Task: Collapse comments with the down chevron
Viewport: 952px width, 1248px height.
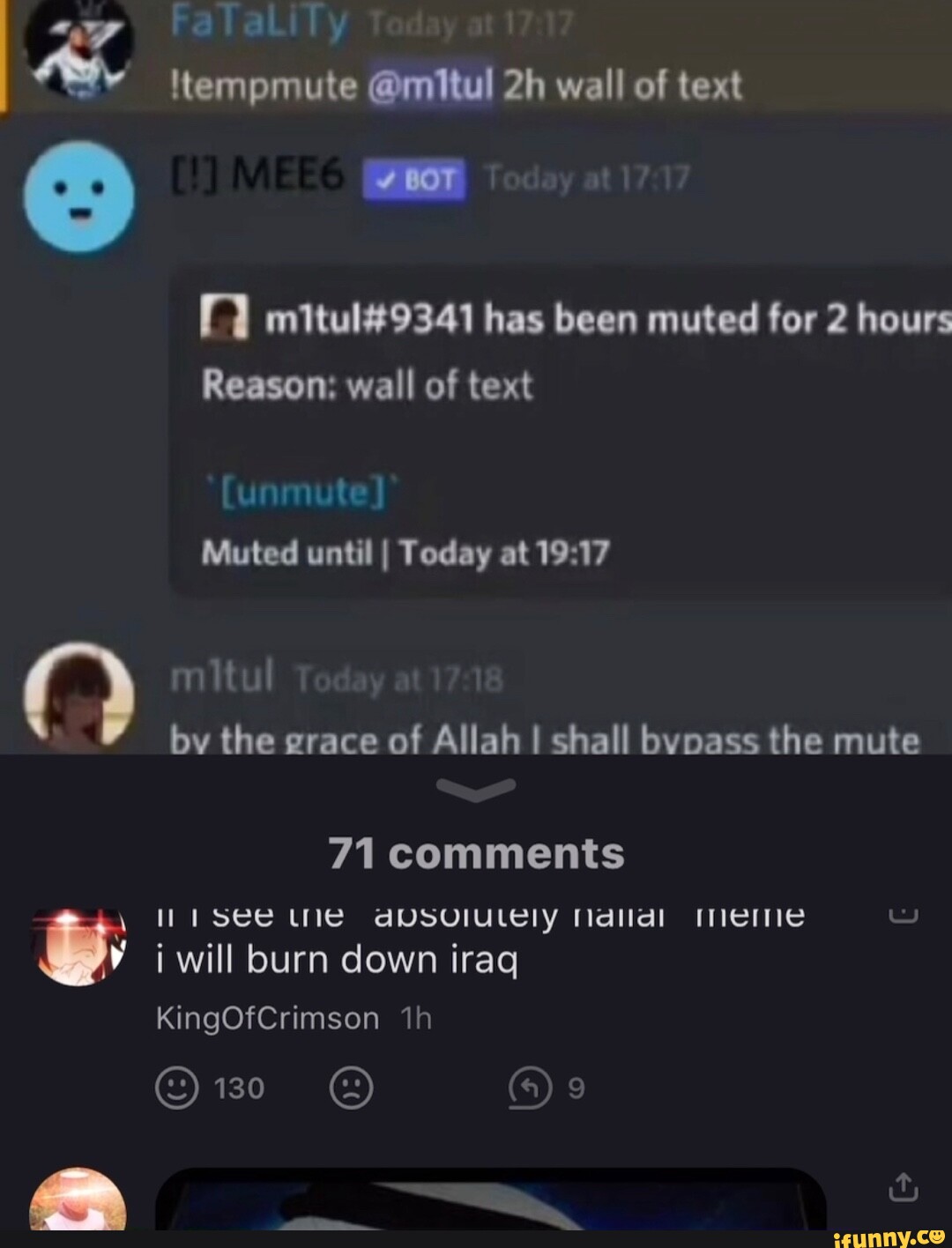Action: pos(476,790)
